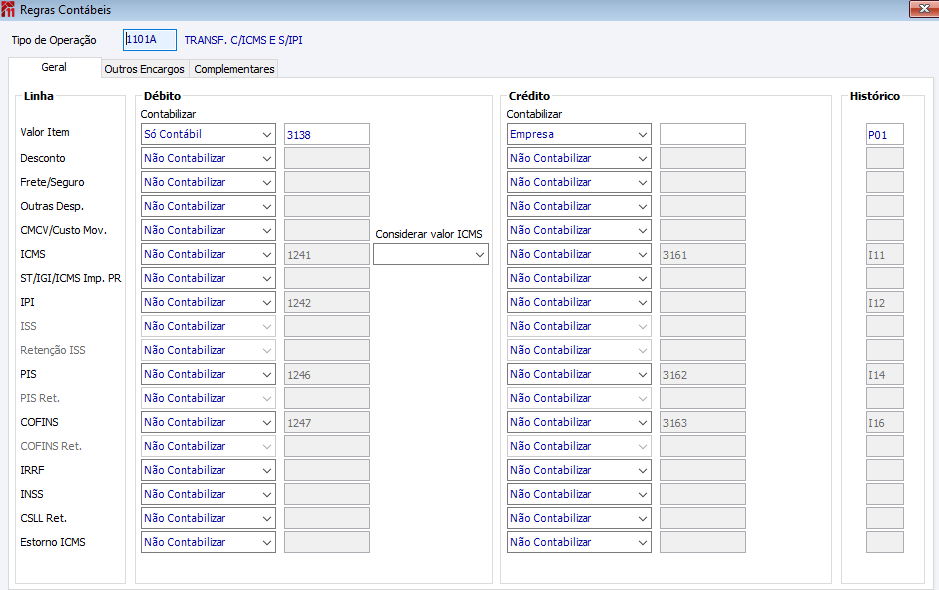
Task: Open the Estorno ICMS debit Contabilizar dropdown
Action: point(208,541)
